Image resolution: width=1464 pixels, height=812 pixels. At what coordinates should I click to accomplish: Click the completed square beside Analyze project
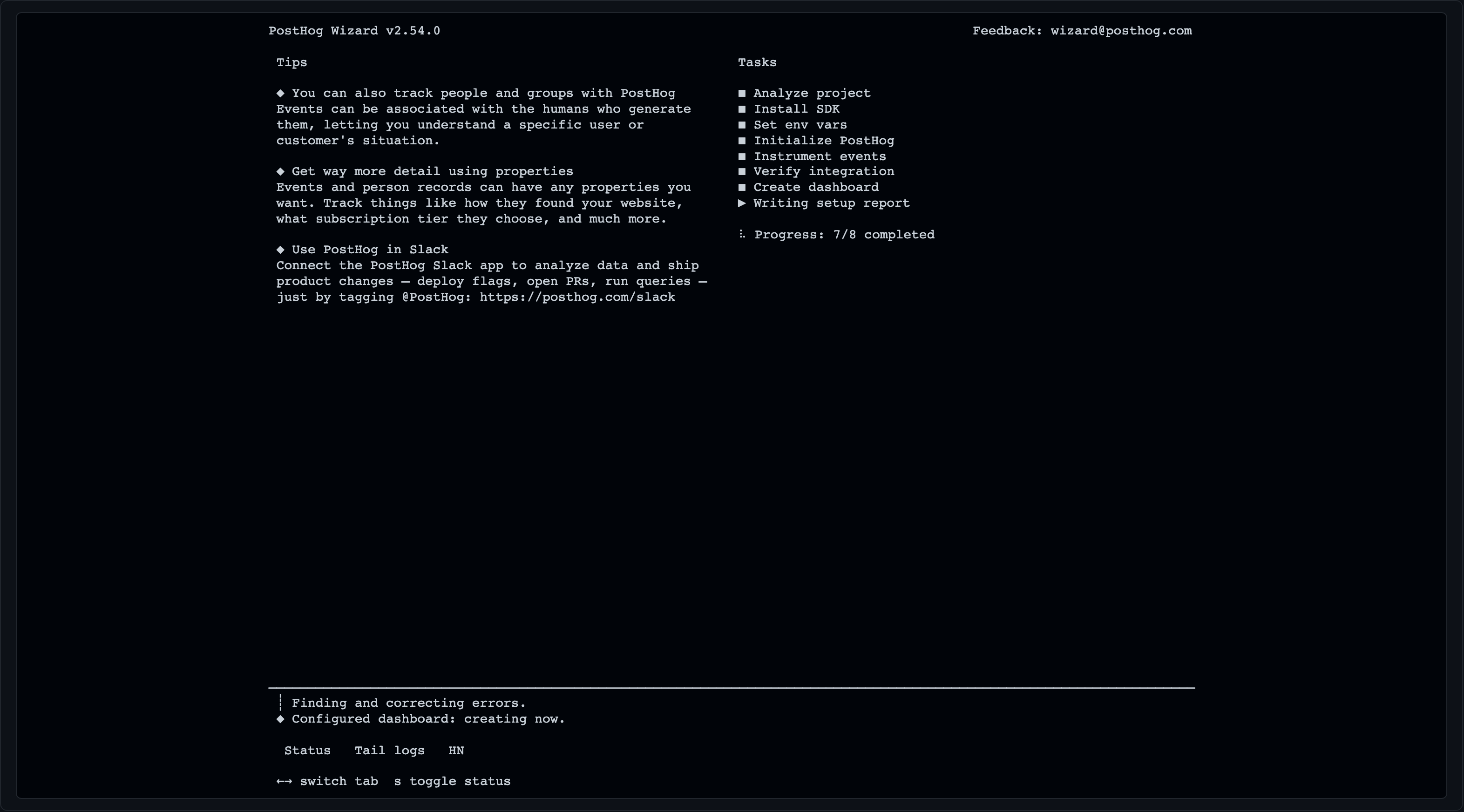pos(742,93)
